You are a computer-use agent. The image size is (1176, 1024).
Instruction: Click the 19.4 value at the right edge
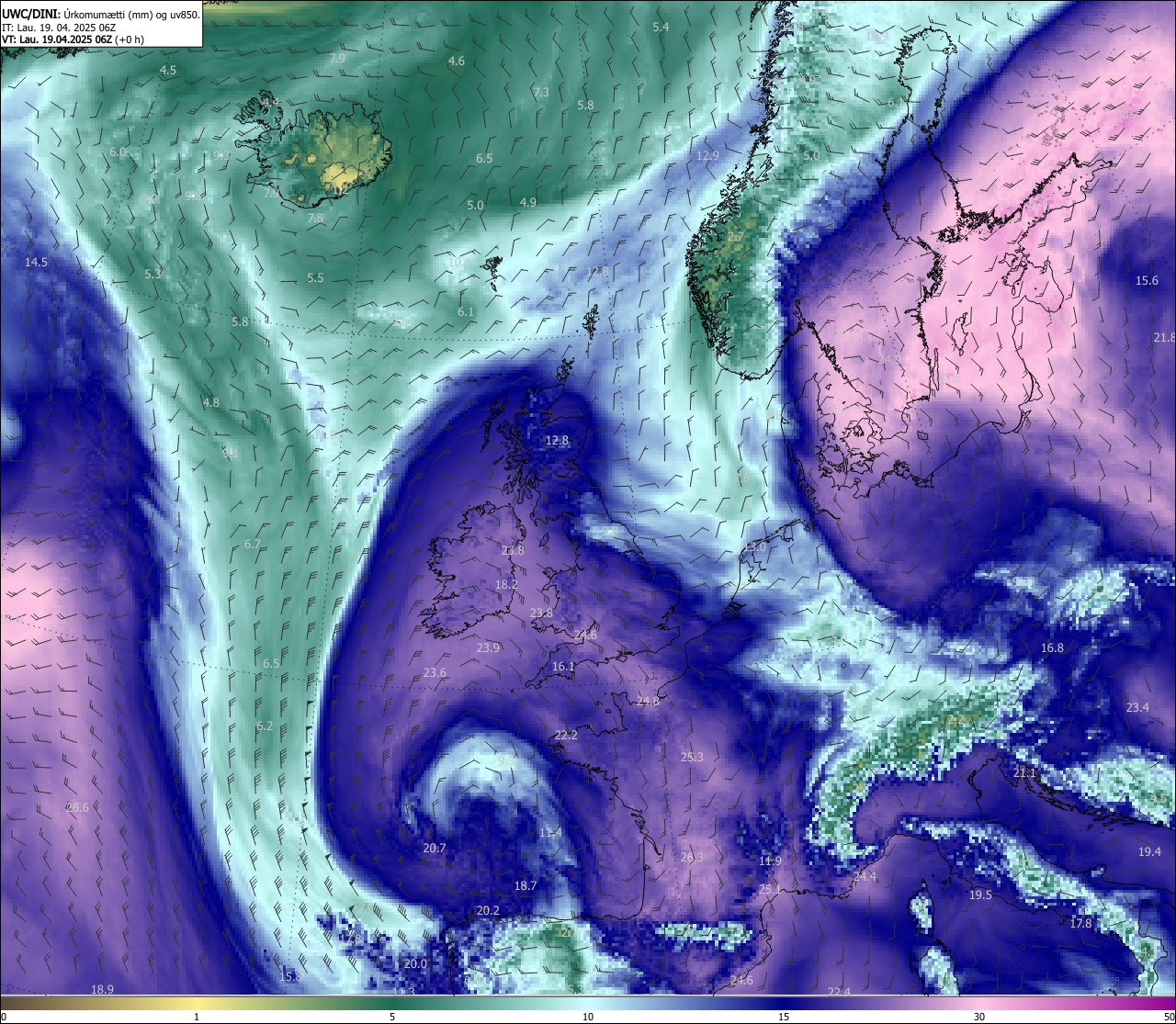pos(1149,852)
